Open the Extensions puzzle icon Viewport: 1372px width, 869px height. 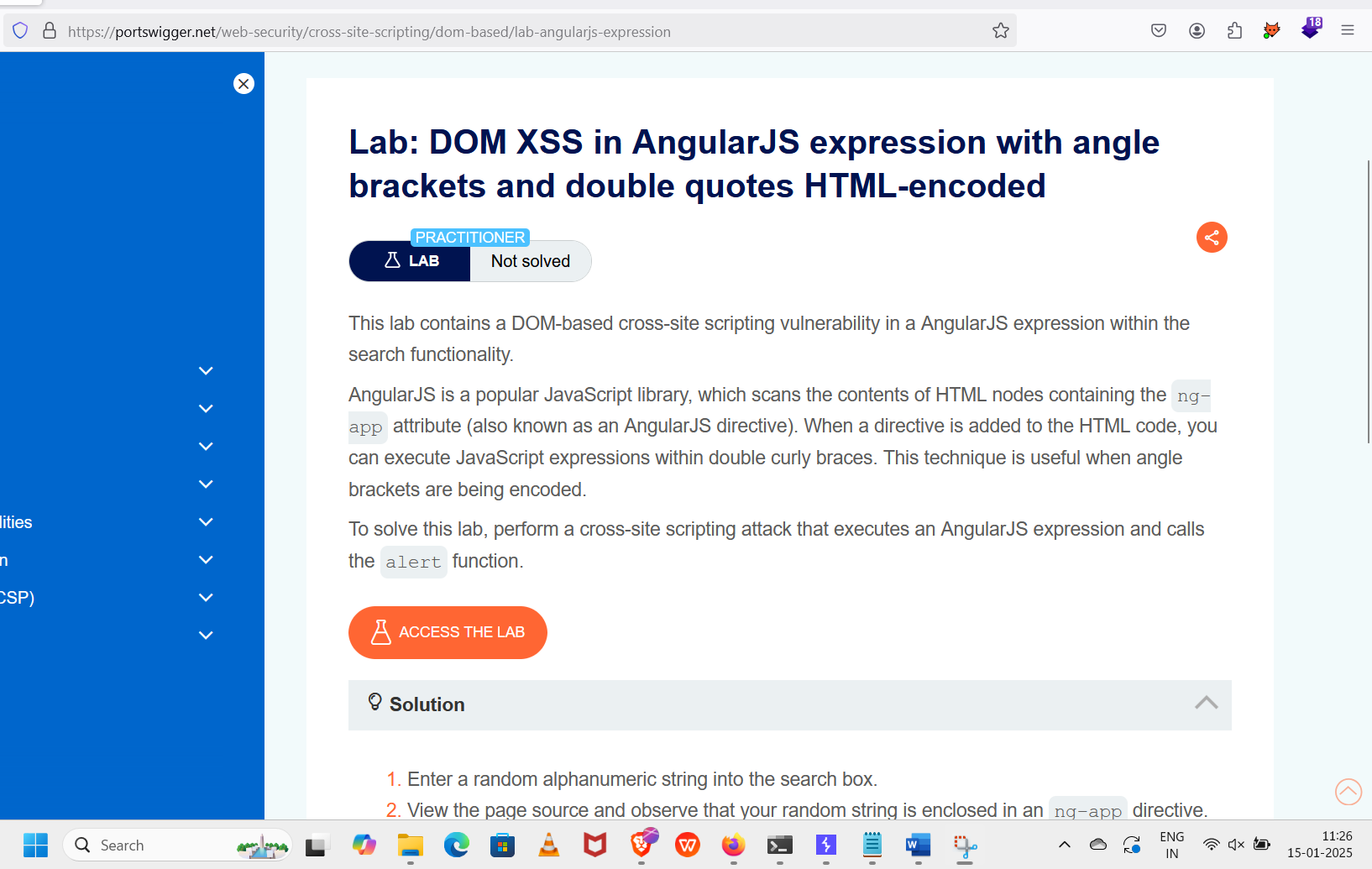(1234, 31)
